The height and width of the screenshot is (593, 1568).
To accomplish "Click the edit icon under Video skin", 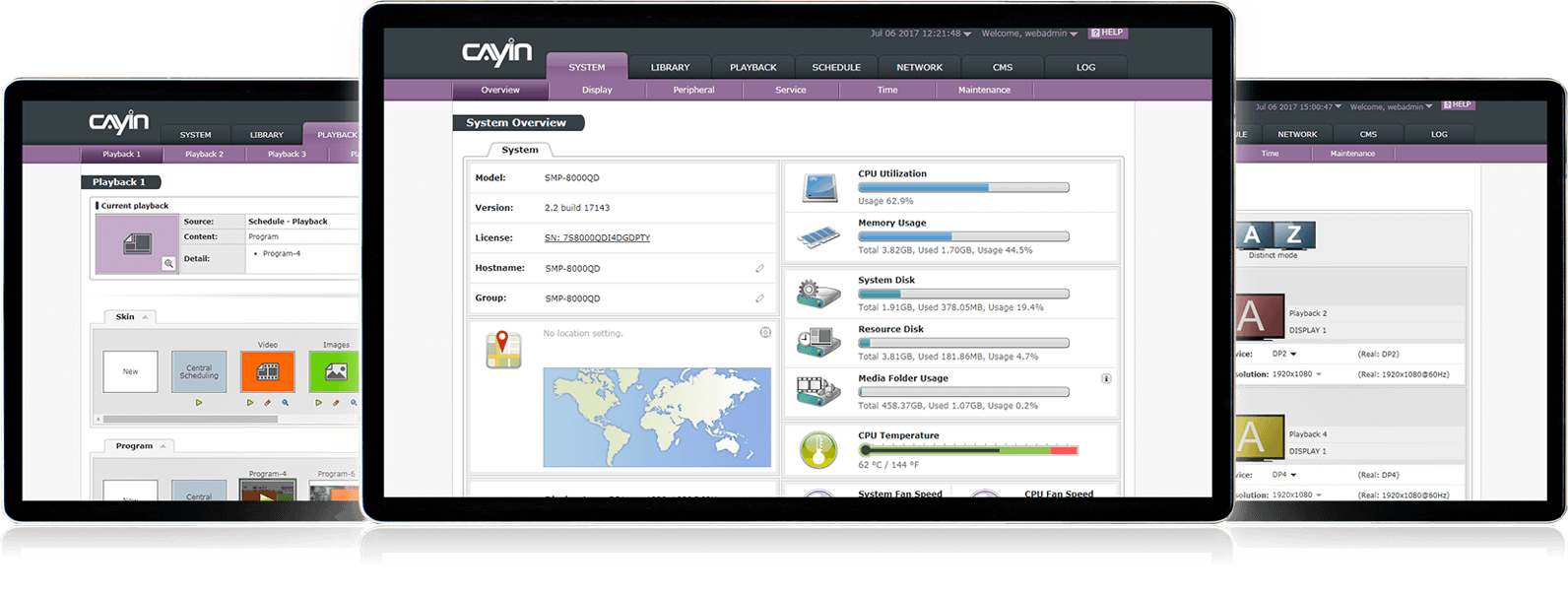I will (x=268, y=403).
